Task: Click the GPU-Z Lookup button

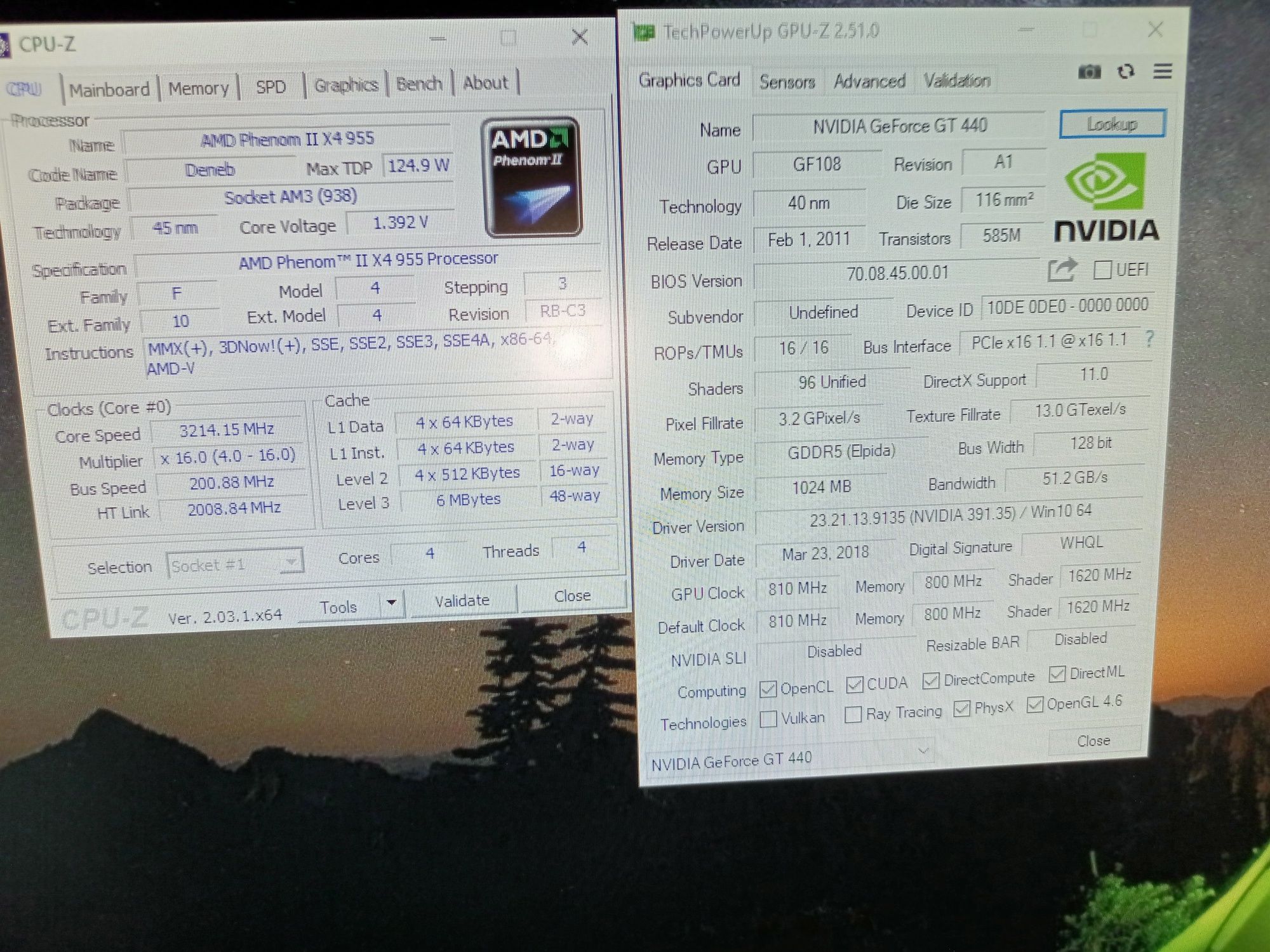Action: coord(1112,124)
